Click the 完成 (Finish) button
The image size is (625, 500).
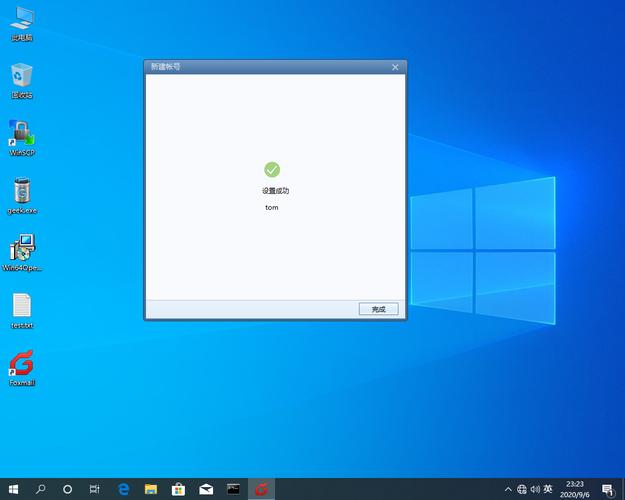click(378, 309)
